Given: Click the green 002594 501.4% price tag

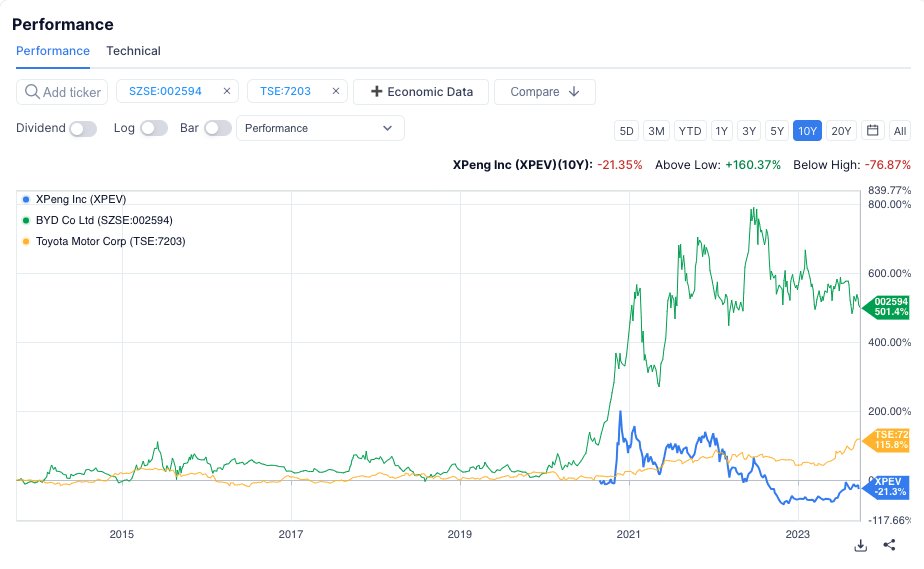Looking at the screenshot, I should (x=886, y=307).
